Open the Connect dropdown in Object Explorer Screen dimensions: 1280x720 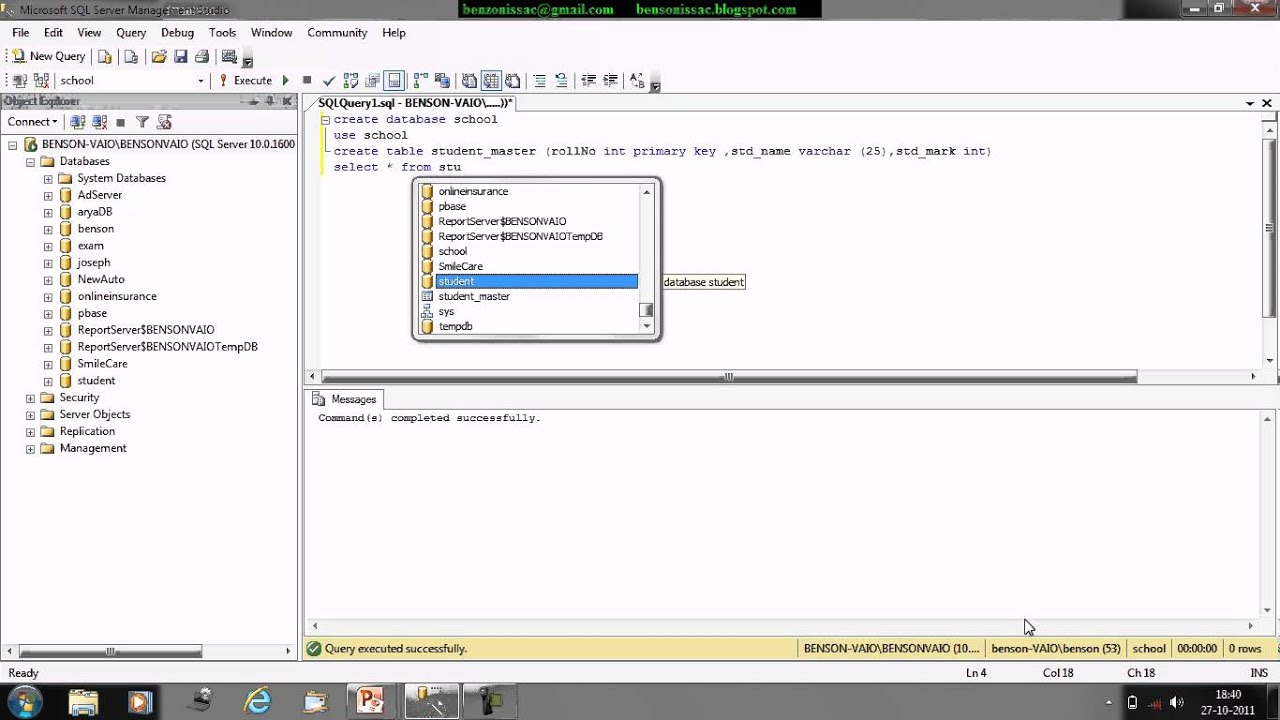(x=32, y=121)
